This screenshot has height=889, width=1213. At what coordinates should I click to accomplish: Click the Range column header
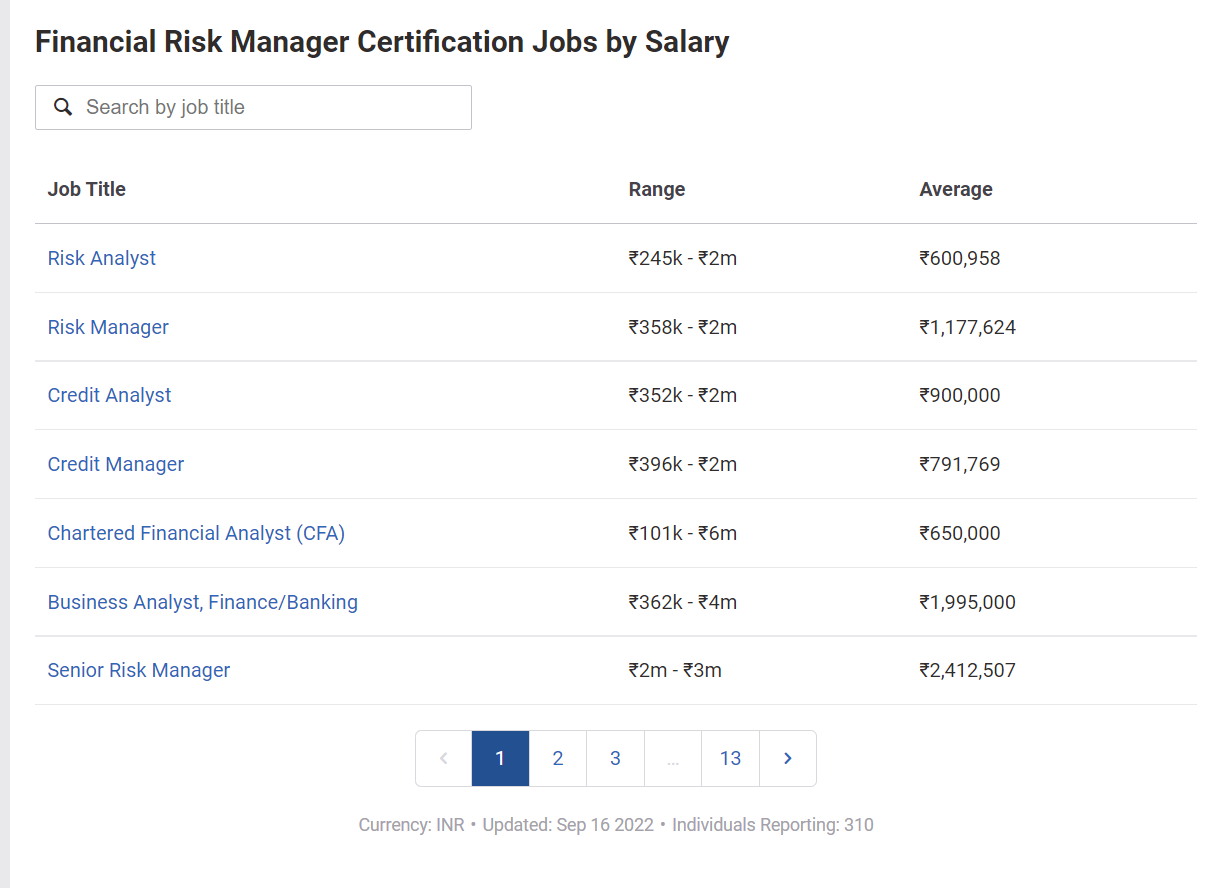(x=657, y=189)
